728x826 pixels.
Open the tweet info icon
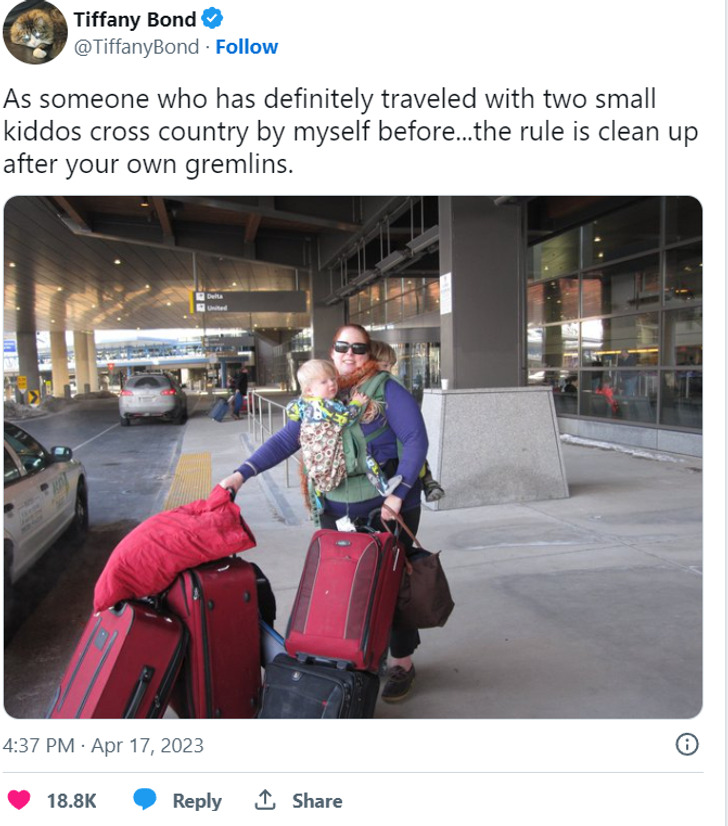point(687,745)
